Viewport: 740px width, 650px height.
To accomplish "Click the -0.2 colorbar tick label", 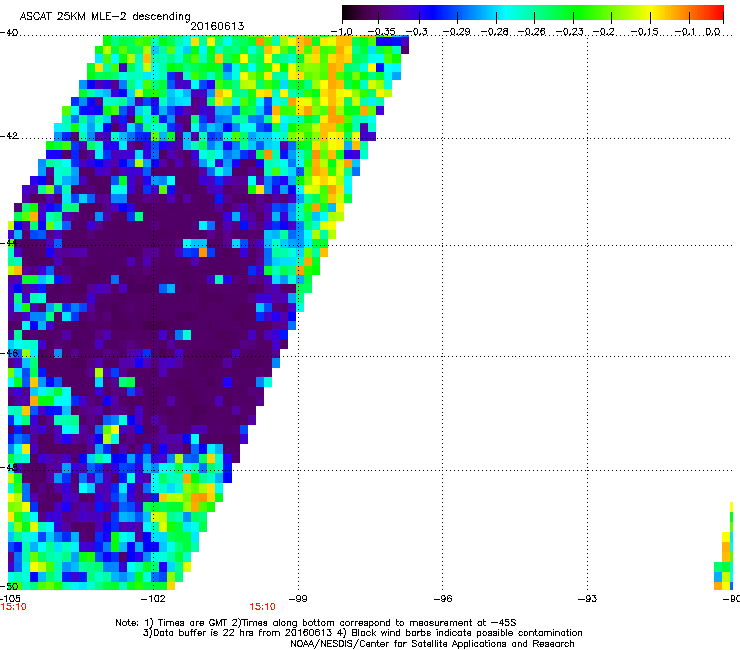I will (604, 32).
